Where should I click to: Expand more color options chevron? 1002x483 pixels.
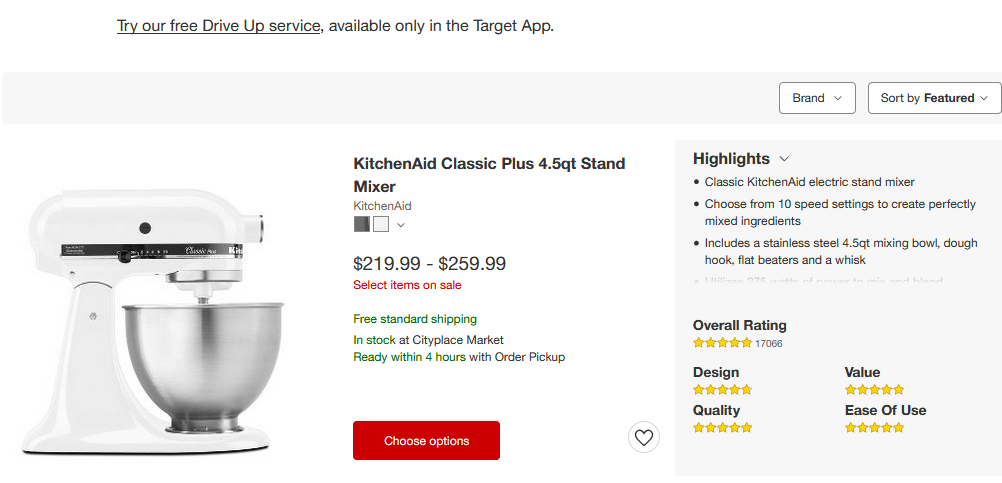(401, 225)
